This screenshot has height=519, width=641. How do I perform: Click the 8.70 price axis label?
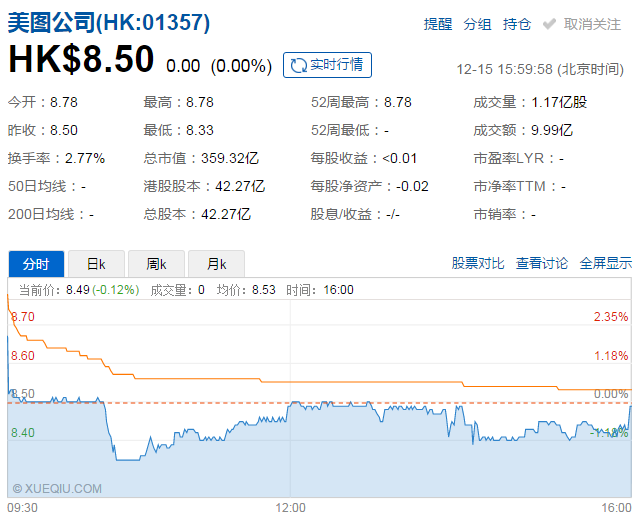23,317
